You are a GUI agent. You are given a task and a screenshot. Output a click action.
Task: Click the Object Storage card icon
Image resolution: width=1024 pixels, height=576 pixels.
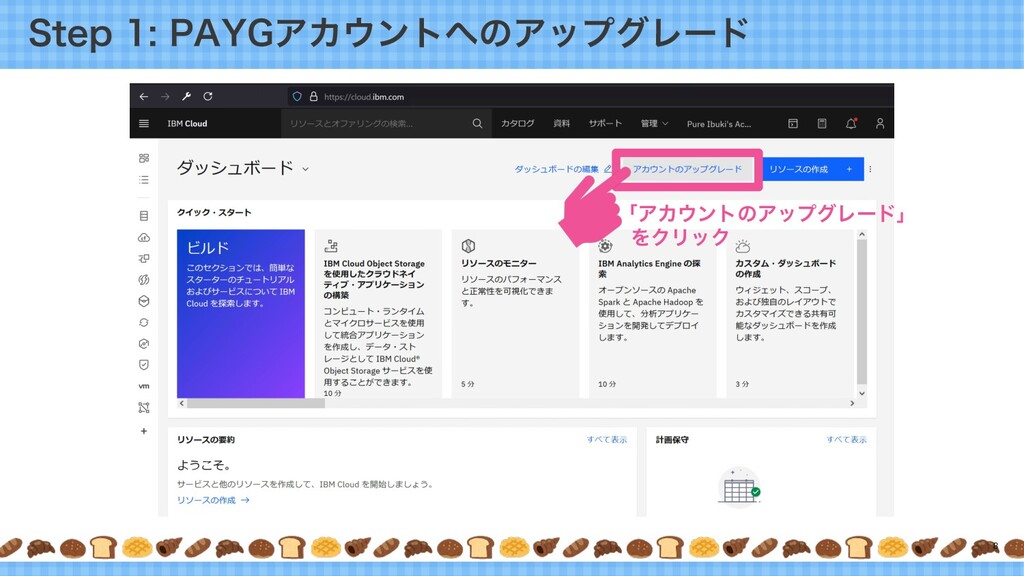click(x=331, y=246)
